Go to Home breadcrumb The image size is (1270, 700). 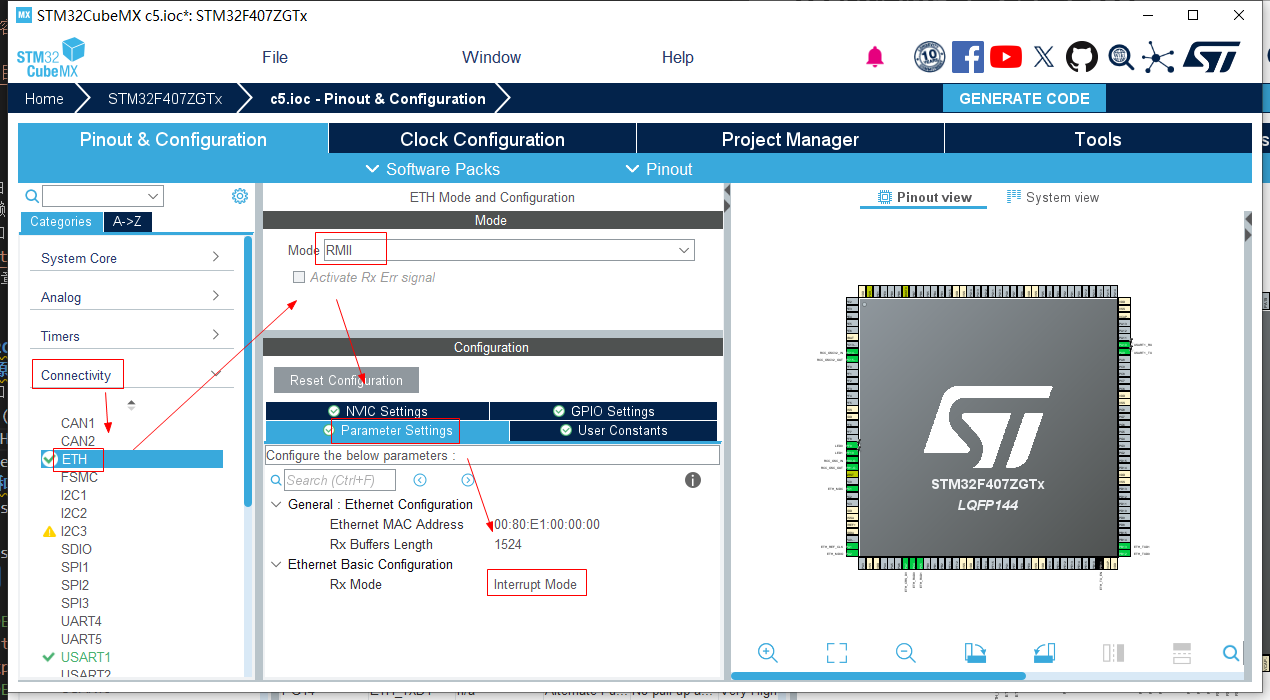tap(44, 98)
